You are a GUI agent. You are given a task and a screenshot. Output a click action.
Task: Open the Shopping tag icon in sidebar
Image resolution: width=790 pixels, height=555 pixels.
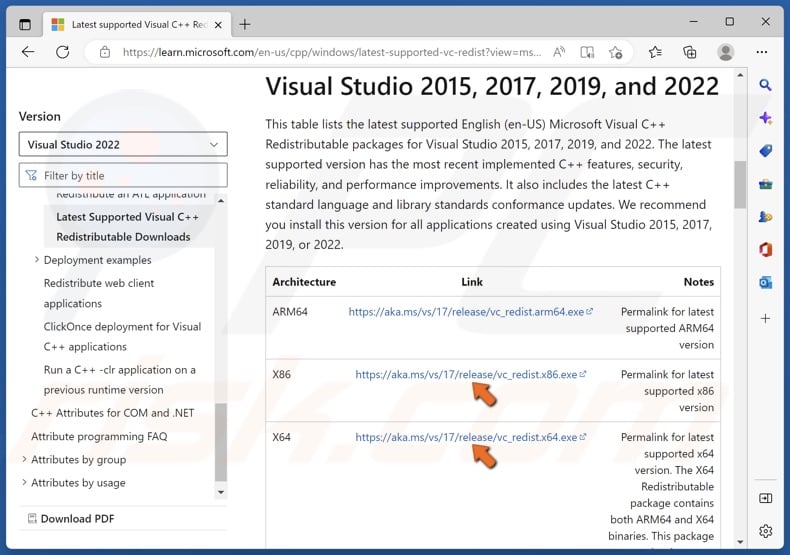[765, 151]
